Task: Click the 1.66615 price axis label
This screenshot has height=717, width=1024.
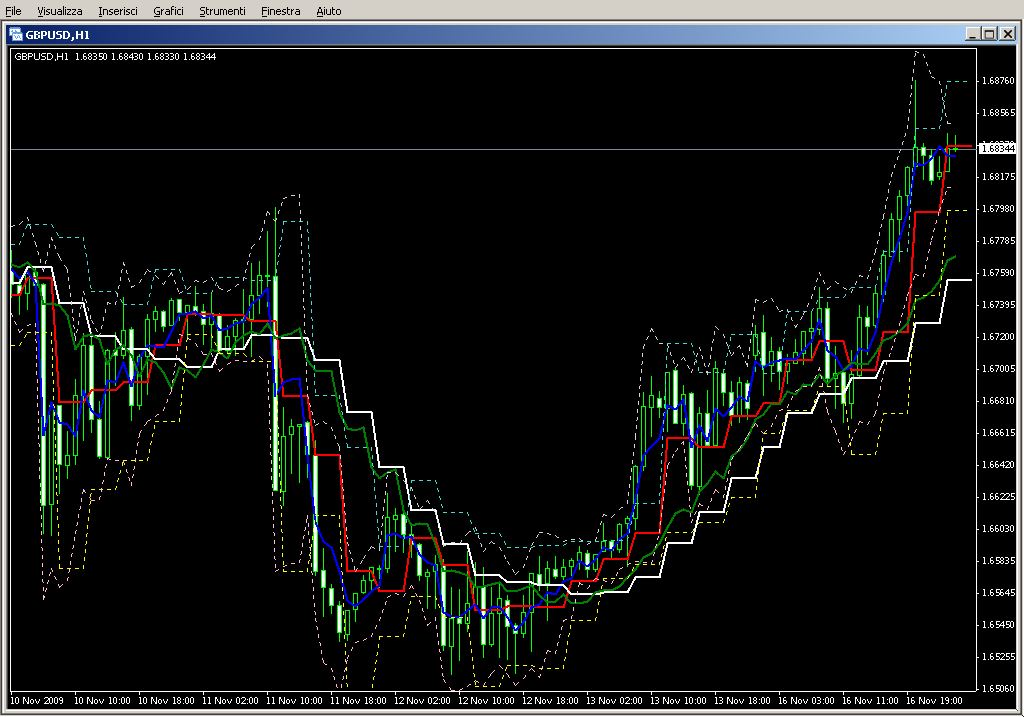Action: pos(999,433)
